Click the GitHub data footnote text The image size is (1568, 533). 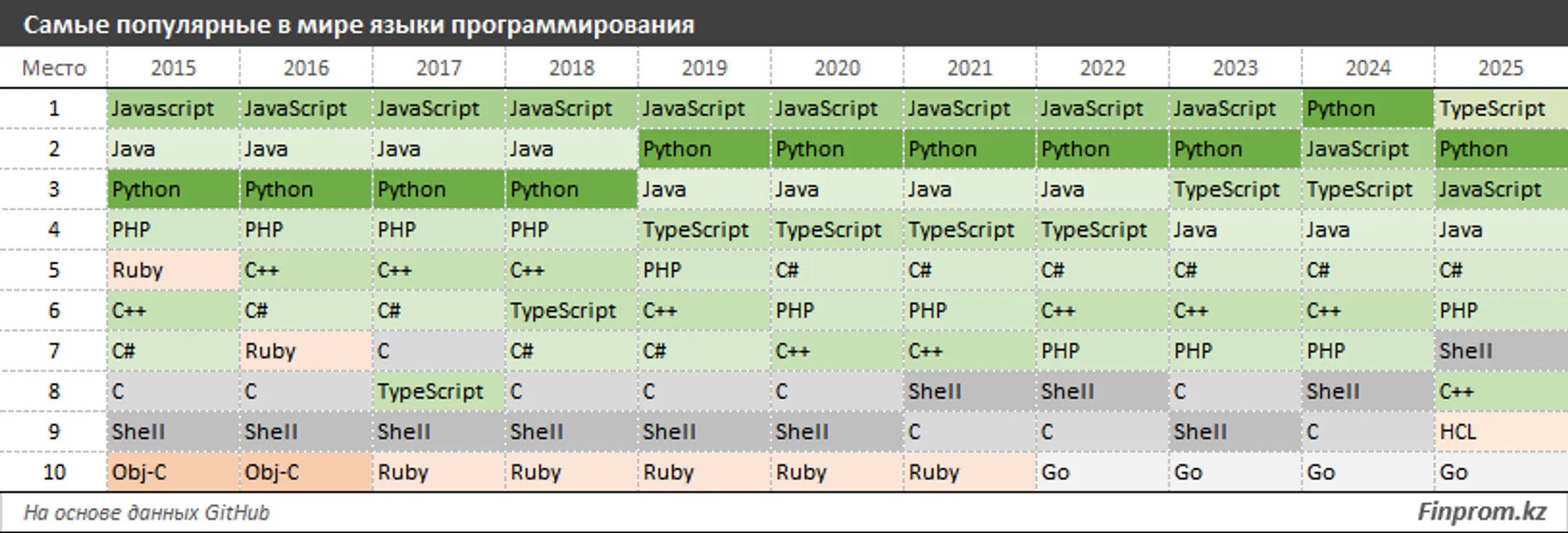(147, 513)
